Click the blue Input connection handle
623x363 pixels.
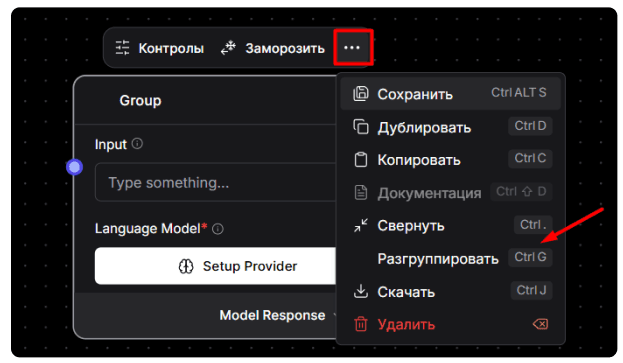point(74,167)
